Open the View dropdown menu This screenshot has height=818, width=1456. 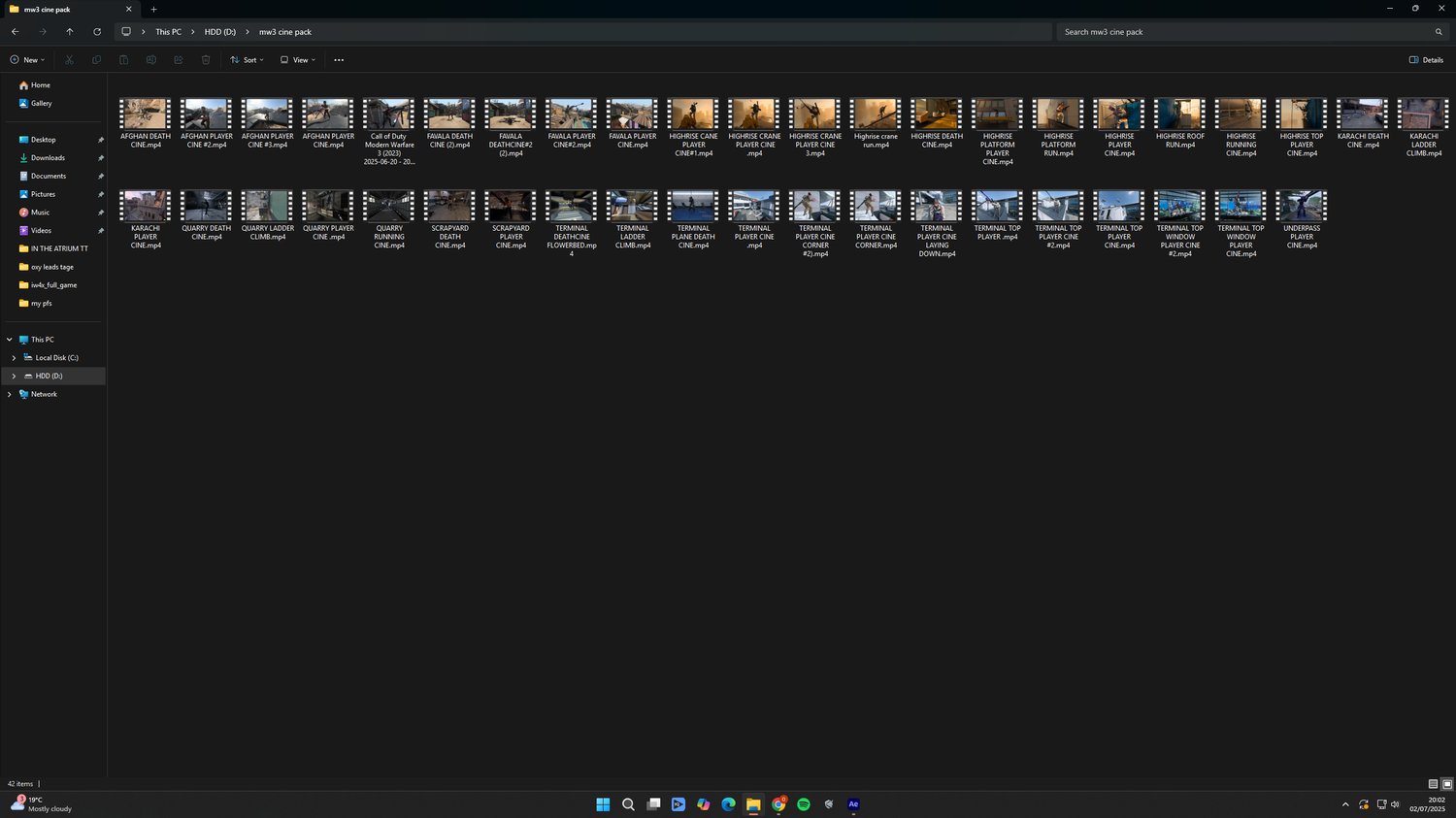click(x=298, y=60)
